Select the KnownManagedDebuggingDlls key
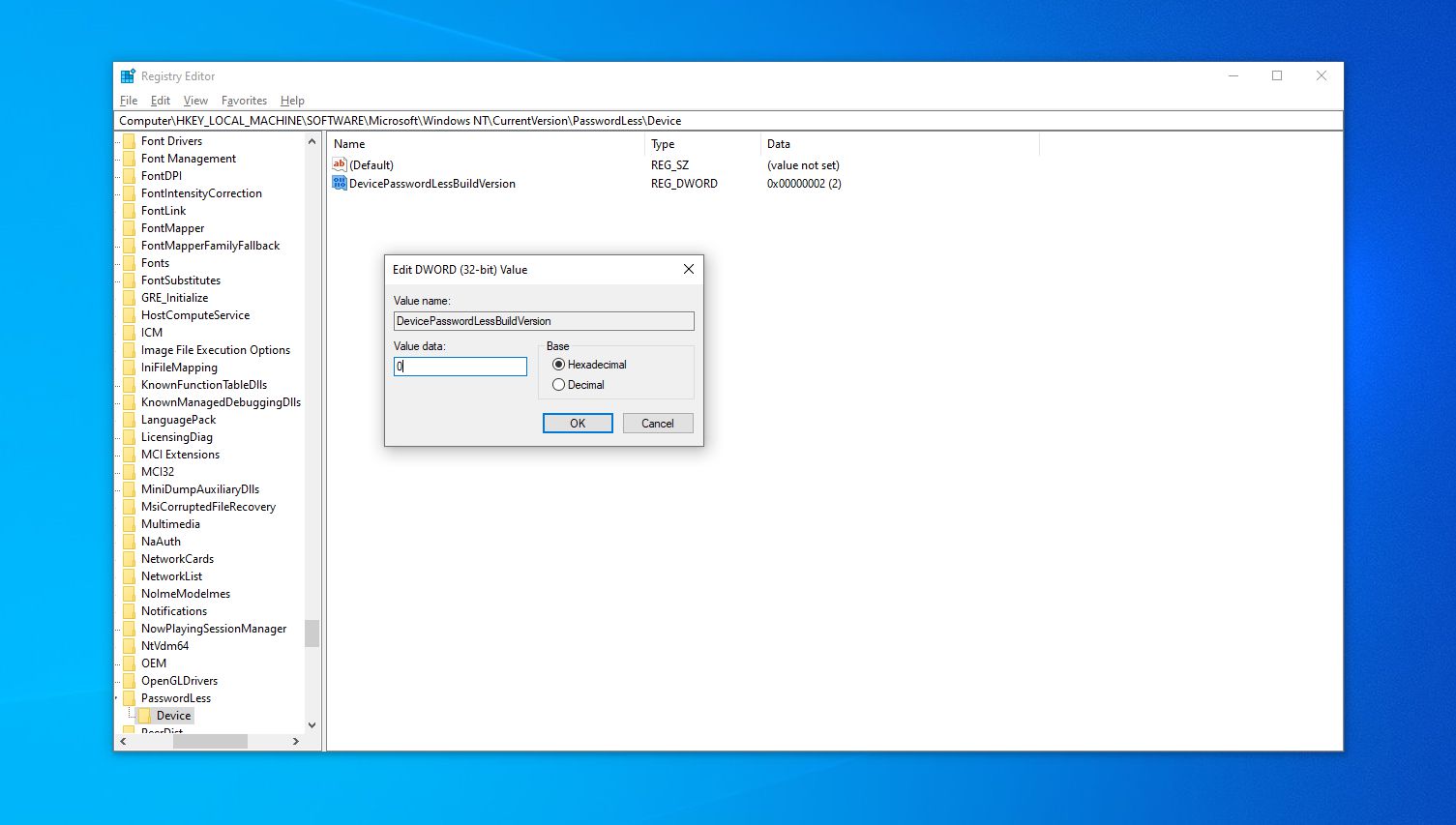The height and width of the screenshot is (825, 1456). tap(221, 402)
